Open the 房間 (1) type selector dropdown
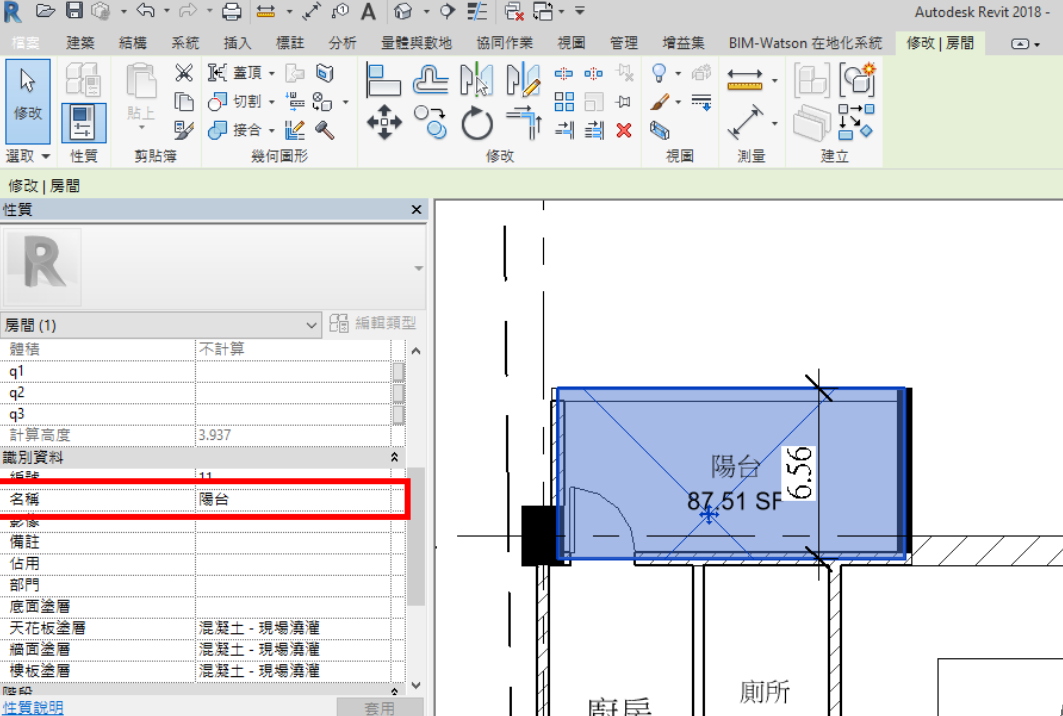This screenshot has width=1063, height=716. point(312,325)
